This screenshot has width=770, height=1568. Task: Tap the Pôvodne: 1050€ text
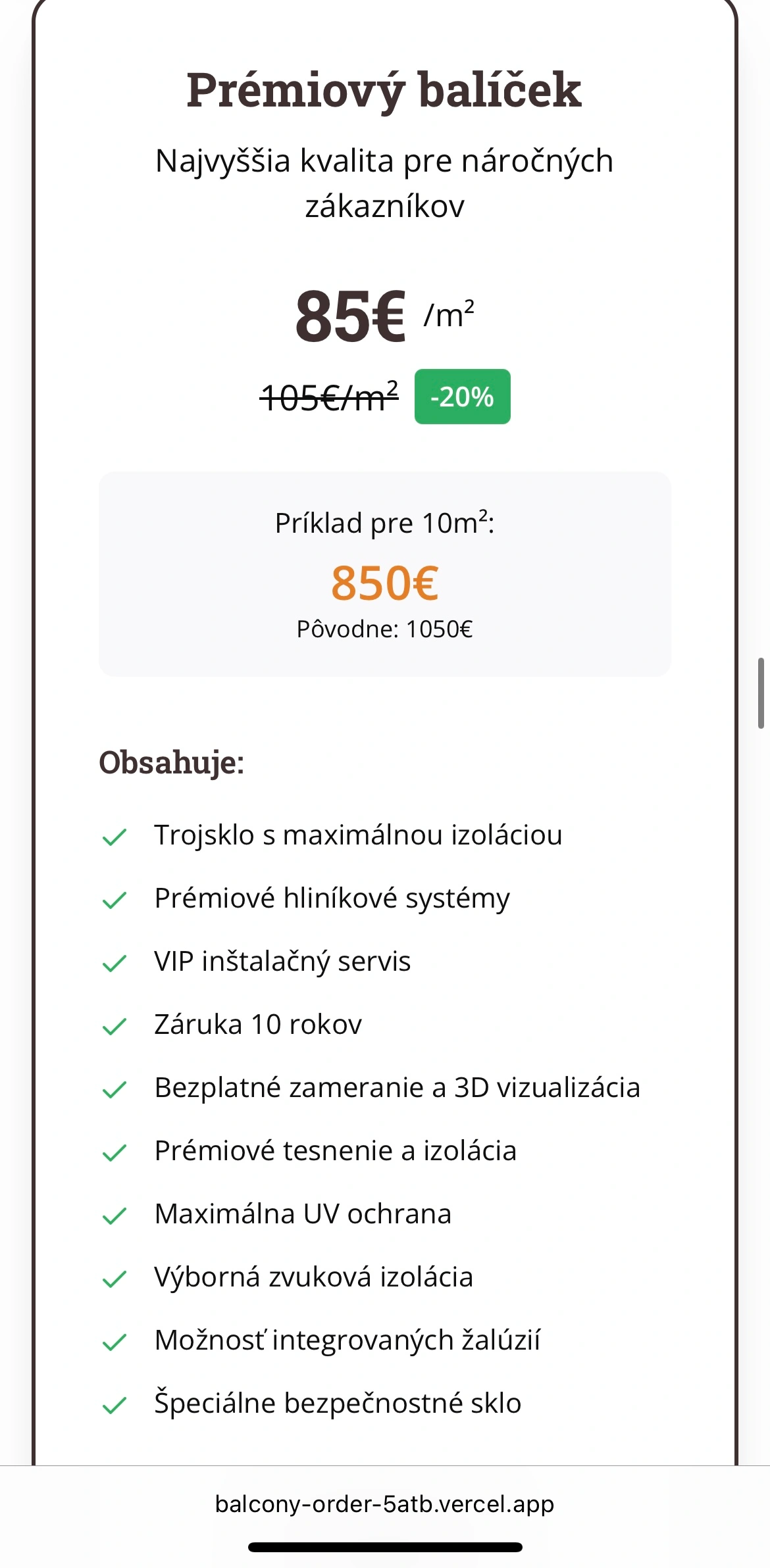pyautogui.click(x=384, y=629)
